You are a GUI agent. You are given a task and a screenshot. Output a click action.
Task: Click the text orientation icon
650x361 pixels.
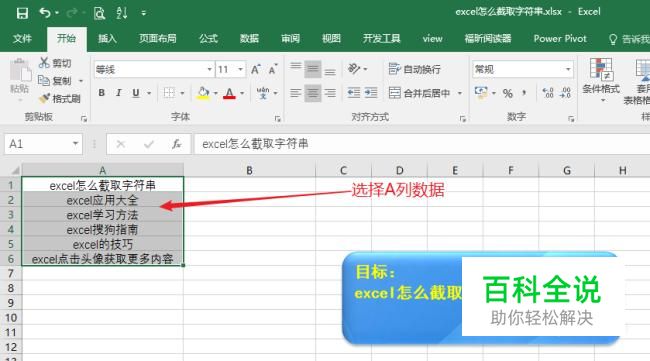[354, 68]
